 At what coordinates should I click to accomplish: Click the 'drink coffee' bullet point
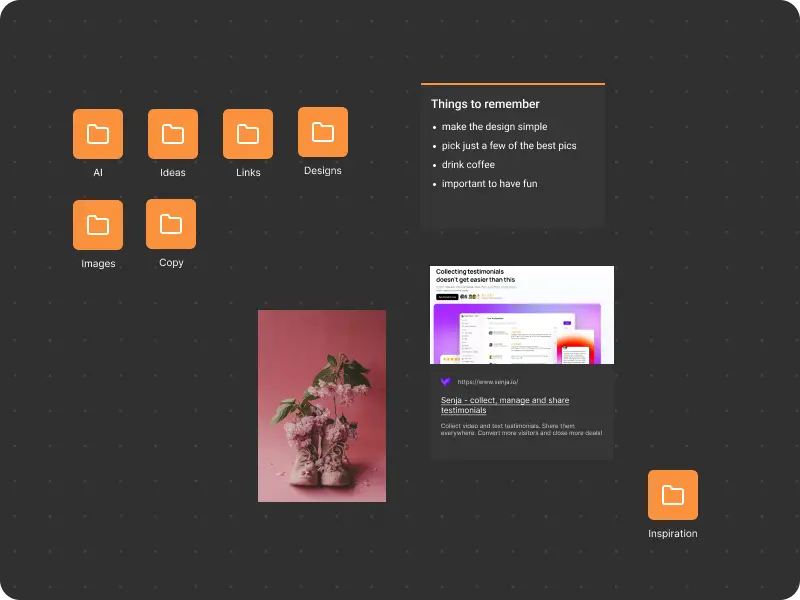coord(468,164)
